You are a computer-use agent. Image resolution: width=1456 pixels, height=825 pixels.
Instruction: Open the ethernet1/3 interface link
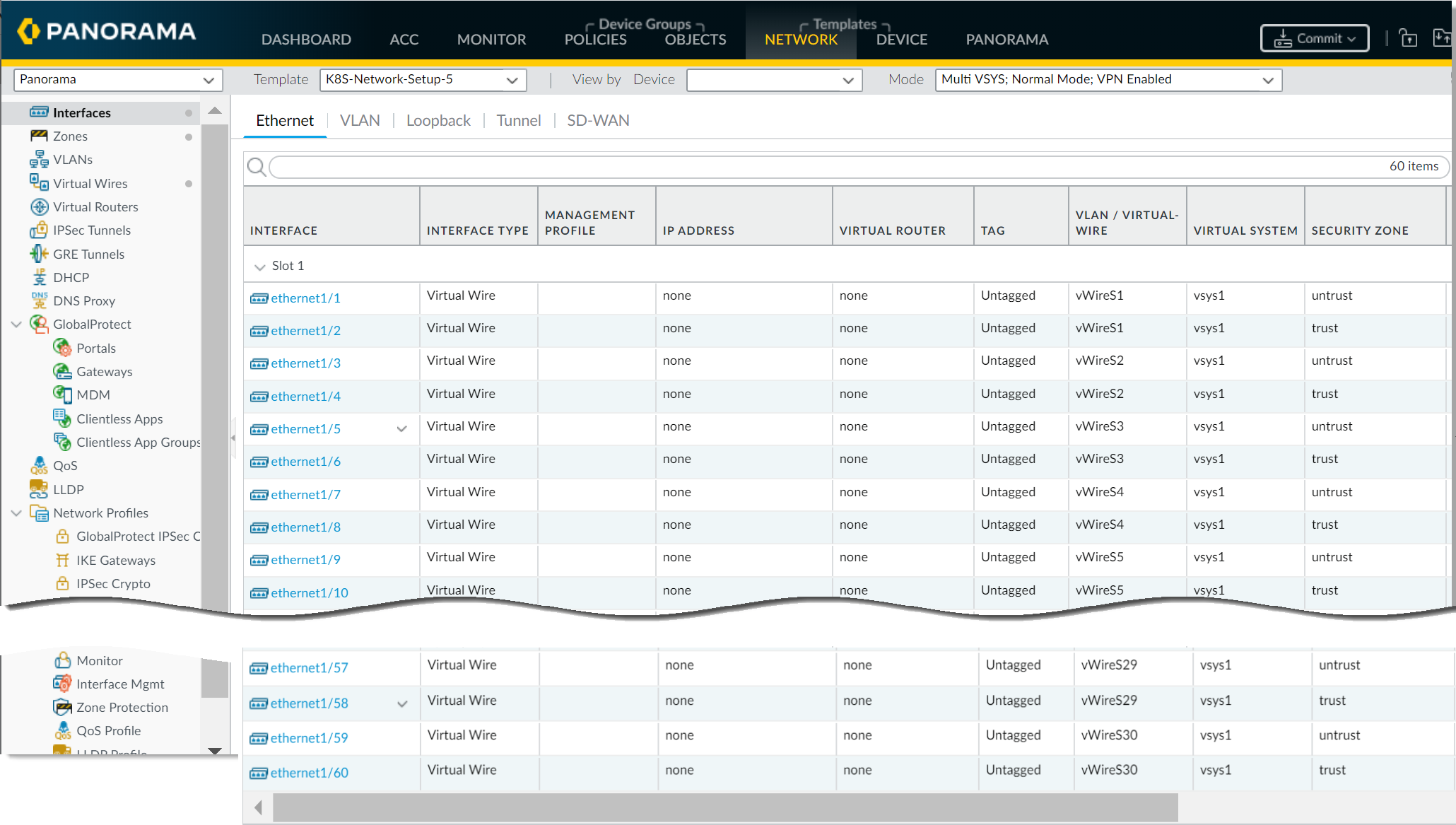[305, 363]
